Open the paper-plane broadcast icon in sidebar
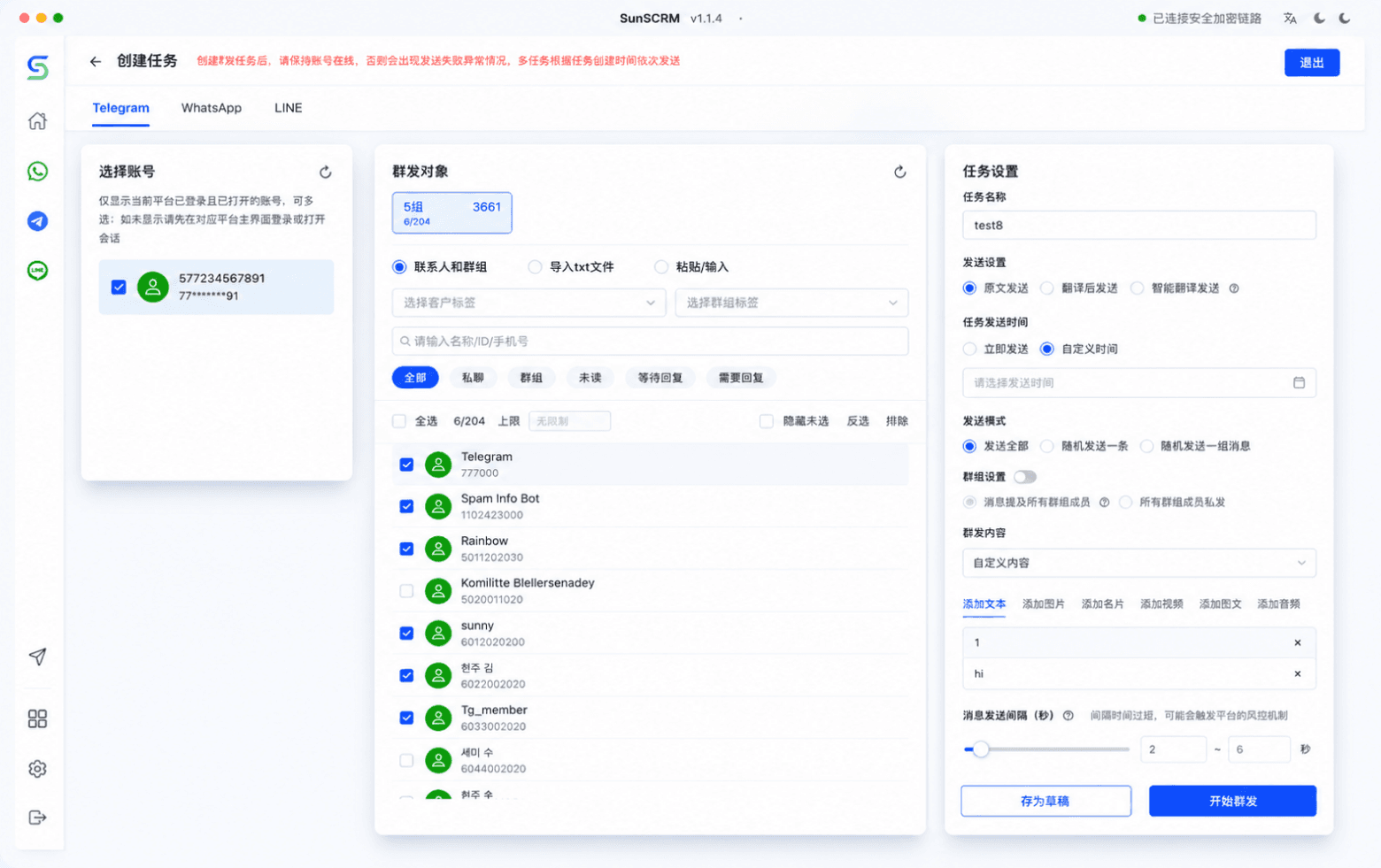 coord(37,657)
